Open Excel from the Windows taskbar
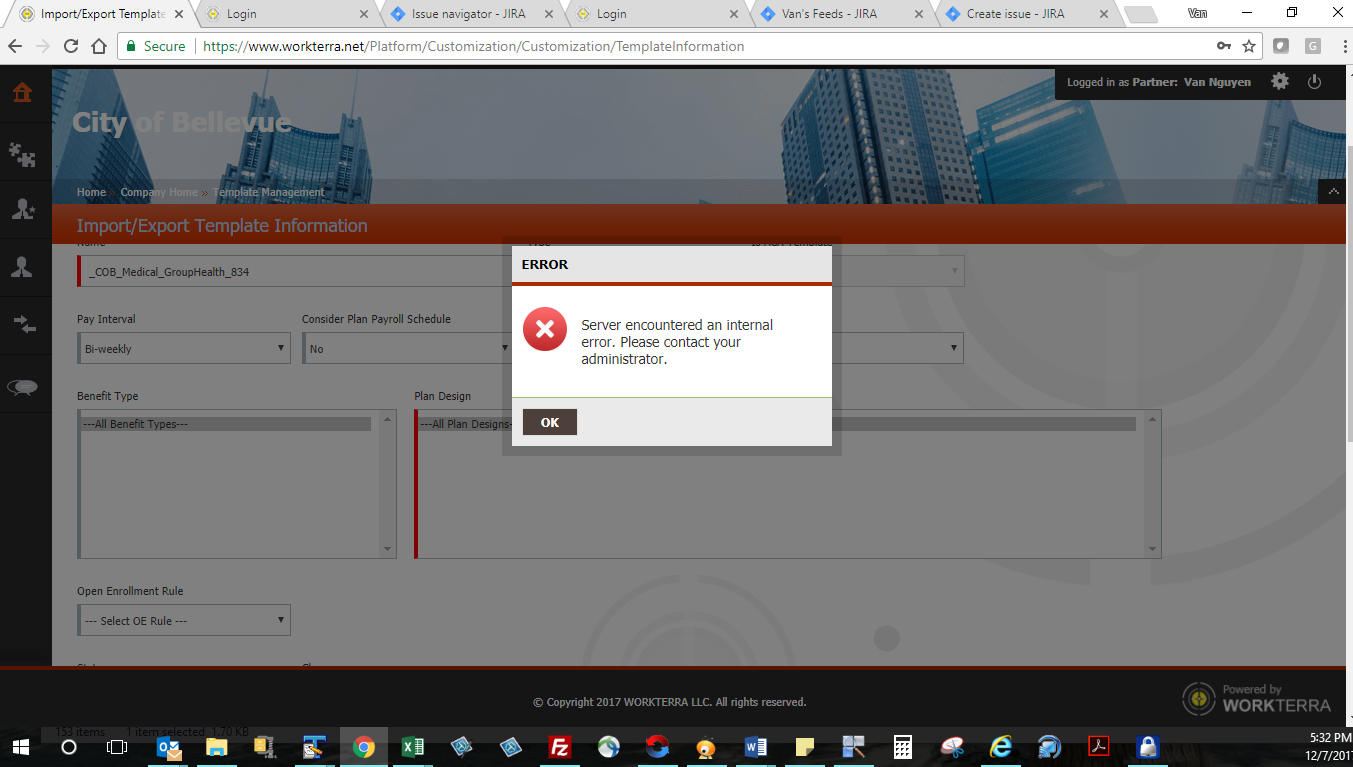This screenshot has width=1353, height=767. click(412, 747)
